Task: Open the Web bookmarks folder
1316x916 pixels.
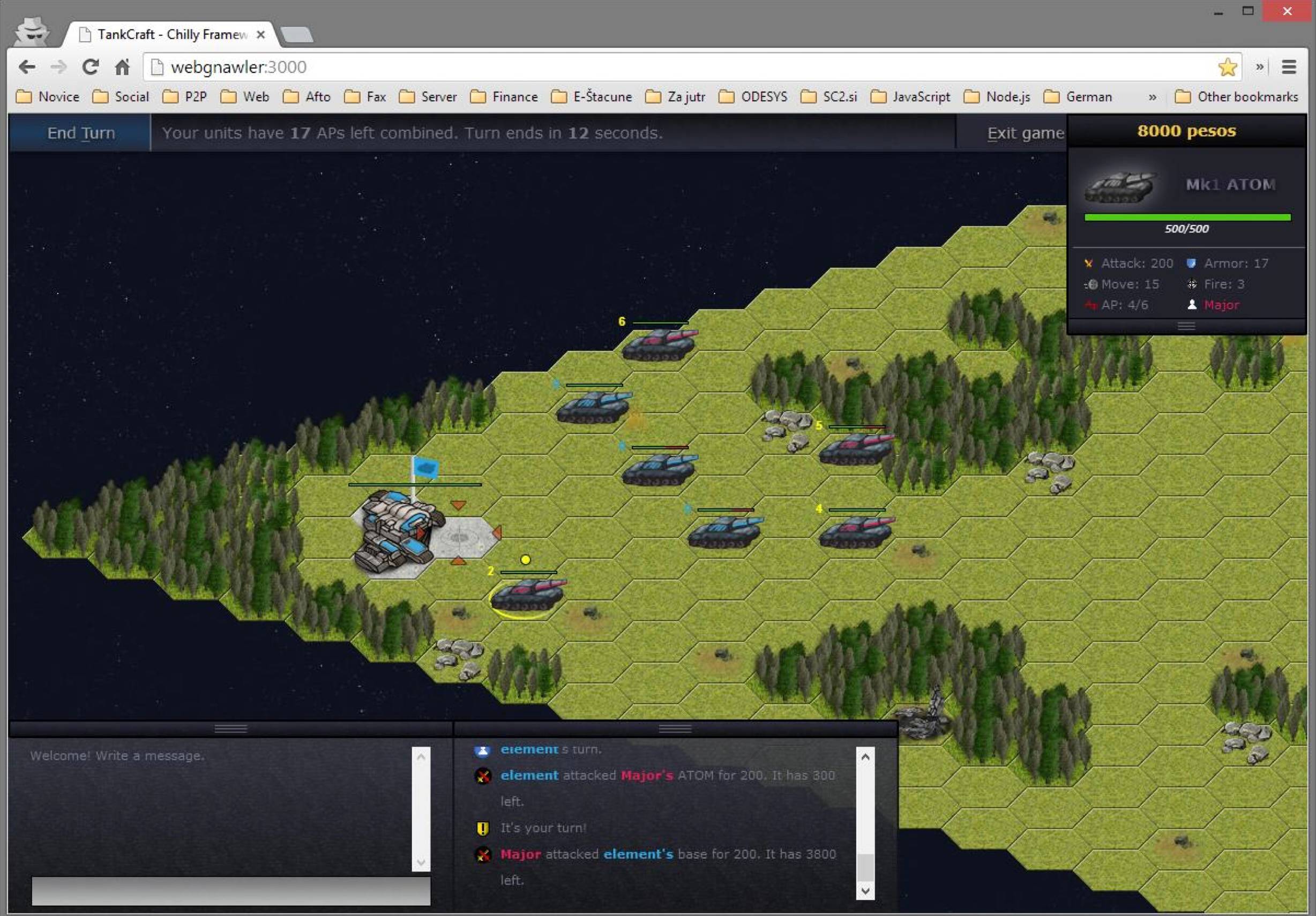Action: [x=245, y=97]
